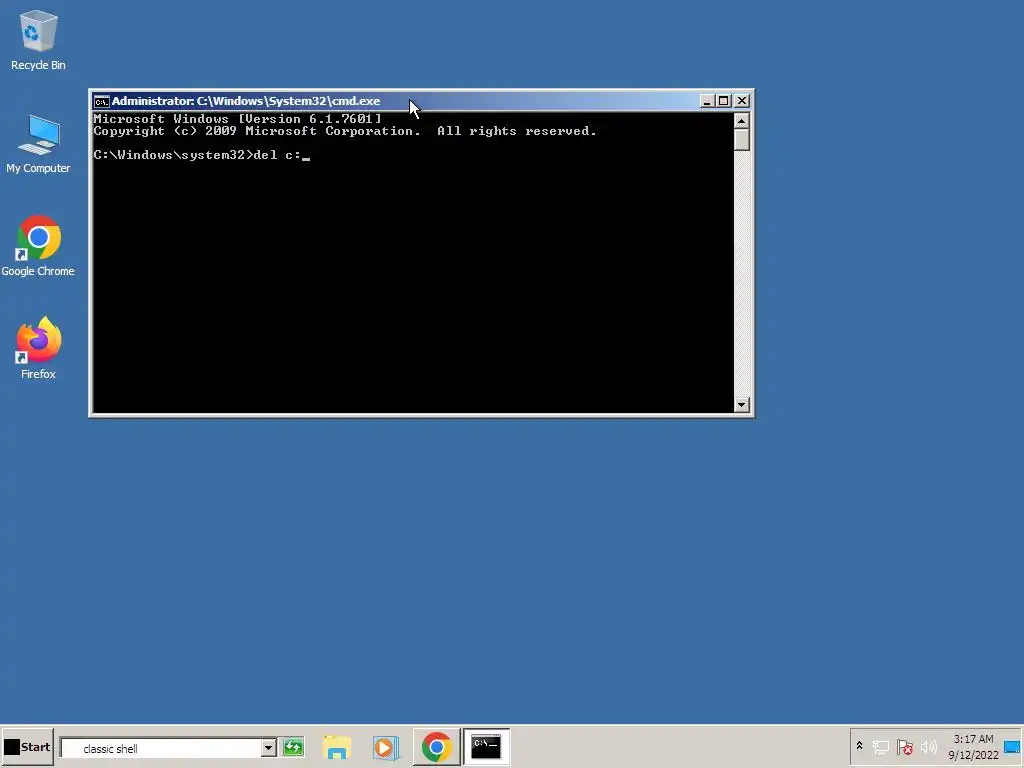Expand the taskbar address dropdown arrow
Viewport: 1024px width, 768px height.
(268, 748)
